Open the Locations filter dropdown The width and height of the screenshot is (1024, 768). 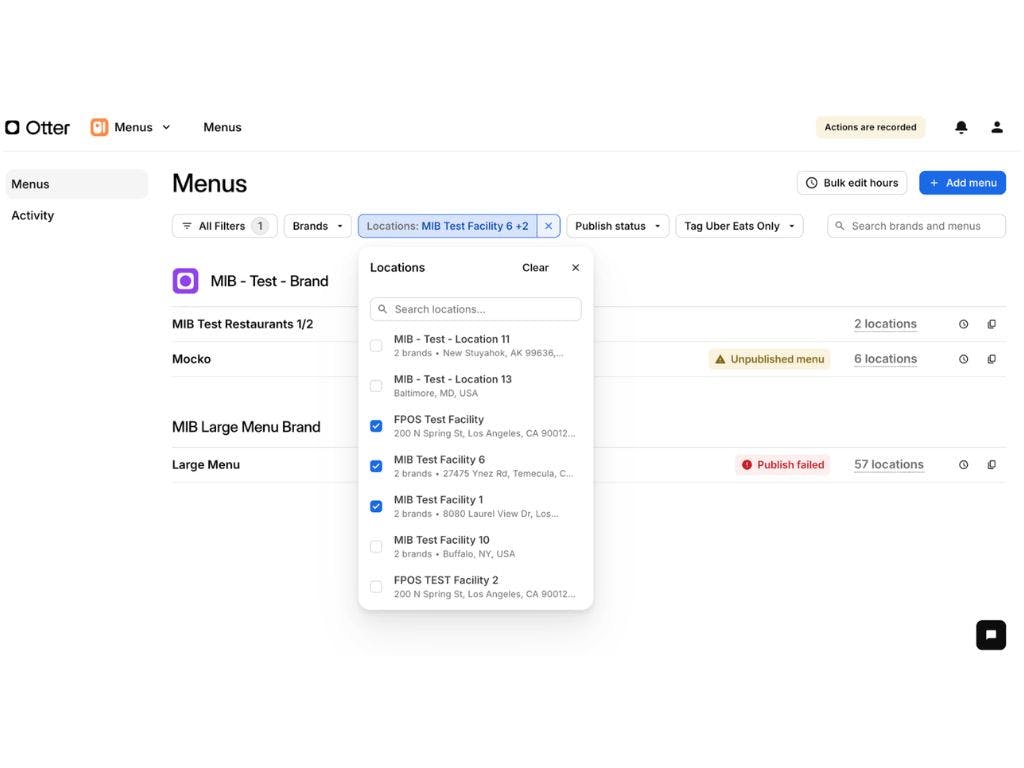tap(447, 226)
